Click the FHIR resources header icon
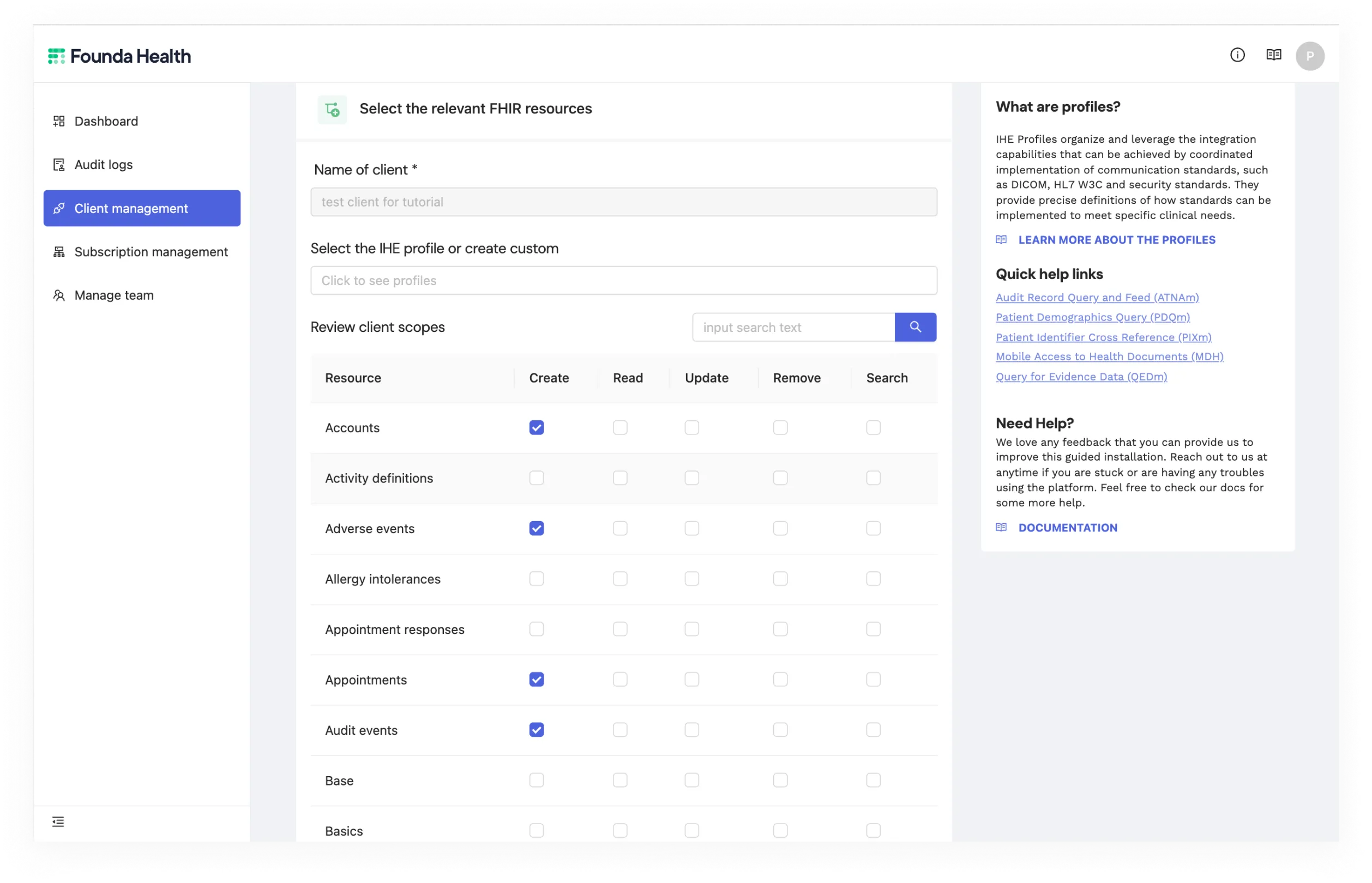Image resolution: width=1372 pixels, height=883 pixels. [332, 109]
